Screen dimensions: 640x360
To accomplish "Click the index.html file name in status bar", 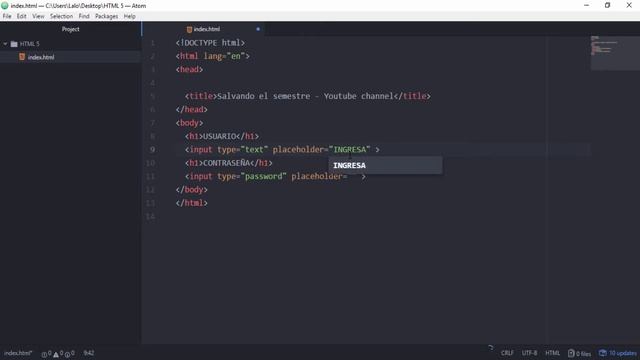I will click(18, 353).
